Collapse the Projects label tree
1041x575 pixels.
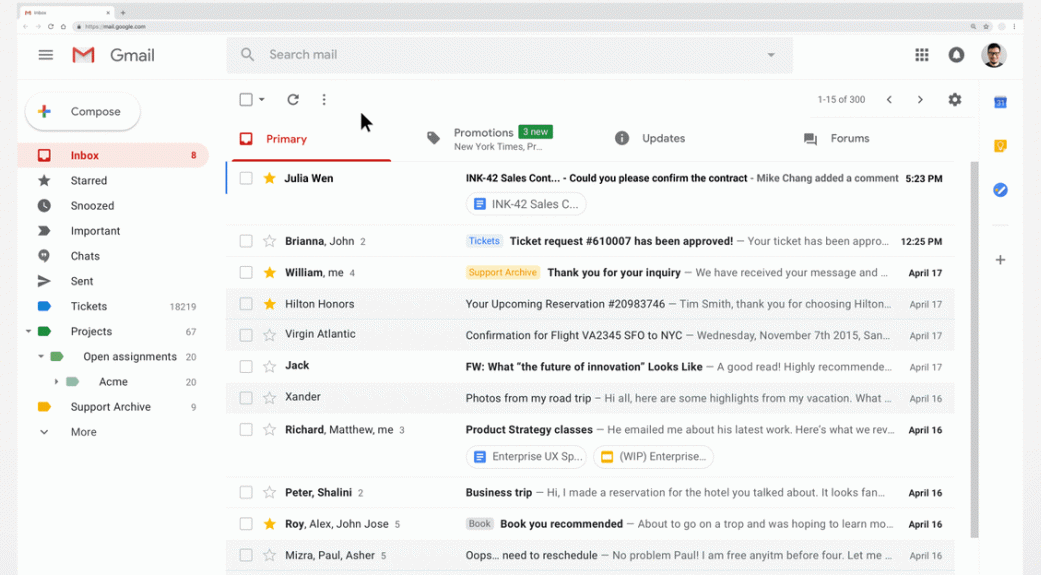coord(29,331)
